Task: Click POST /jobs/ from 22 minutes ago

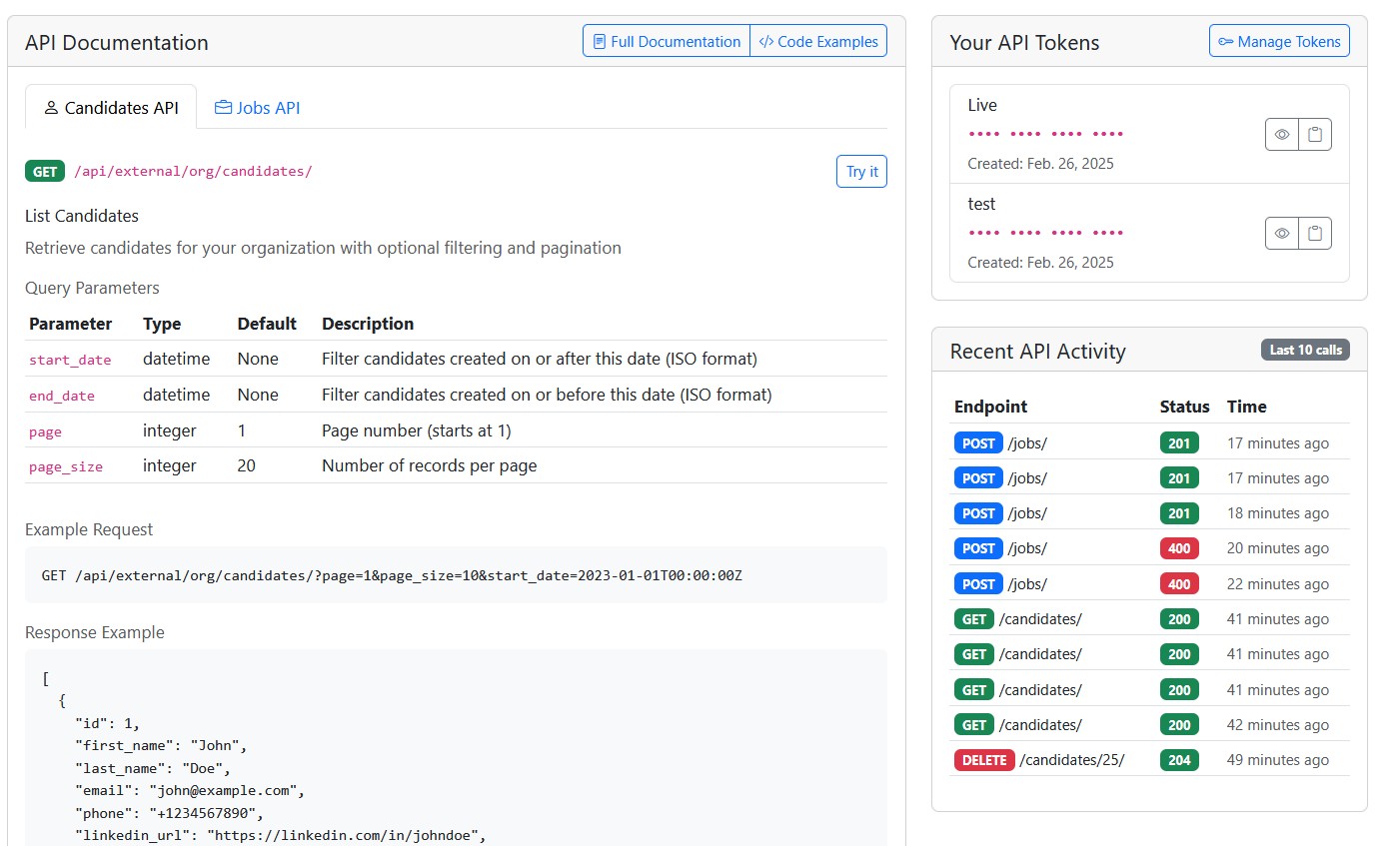Action: click(x=1149, y=583)
